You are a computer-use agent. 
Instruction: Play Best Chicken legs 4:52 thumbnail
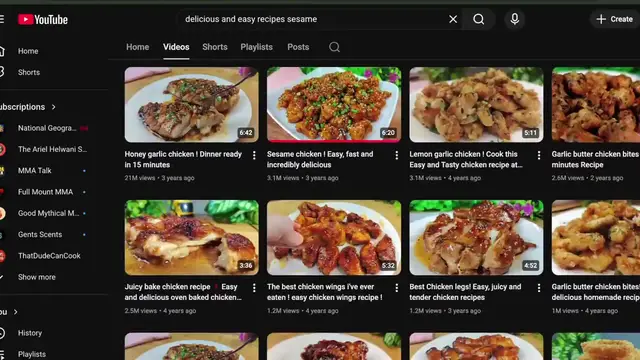coord(476,238)
